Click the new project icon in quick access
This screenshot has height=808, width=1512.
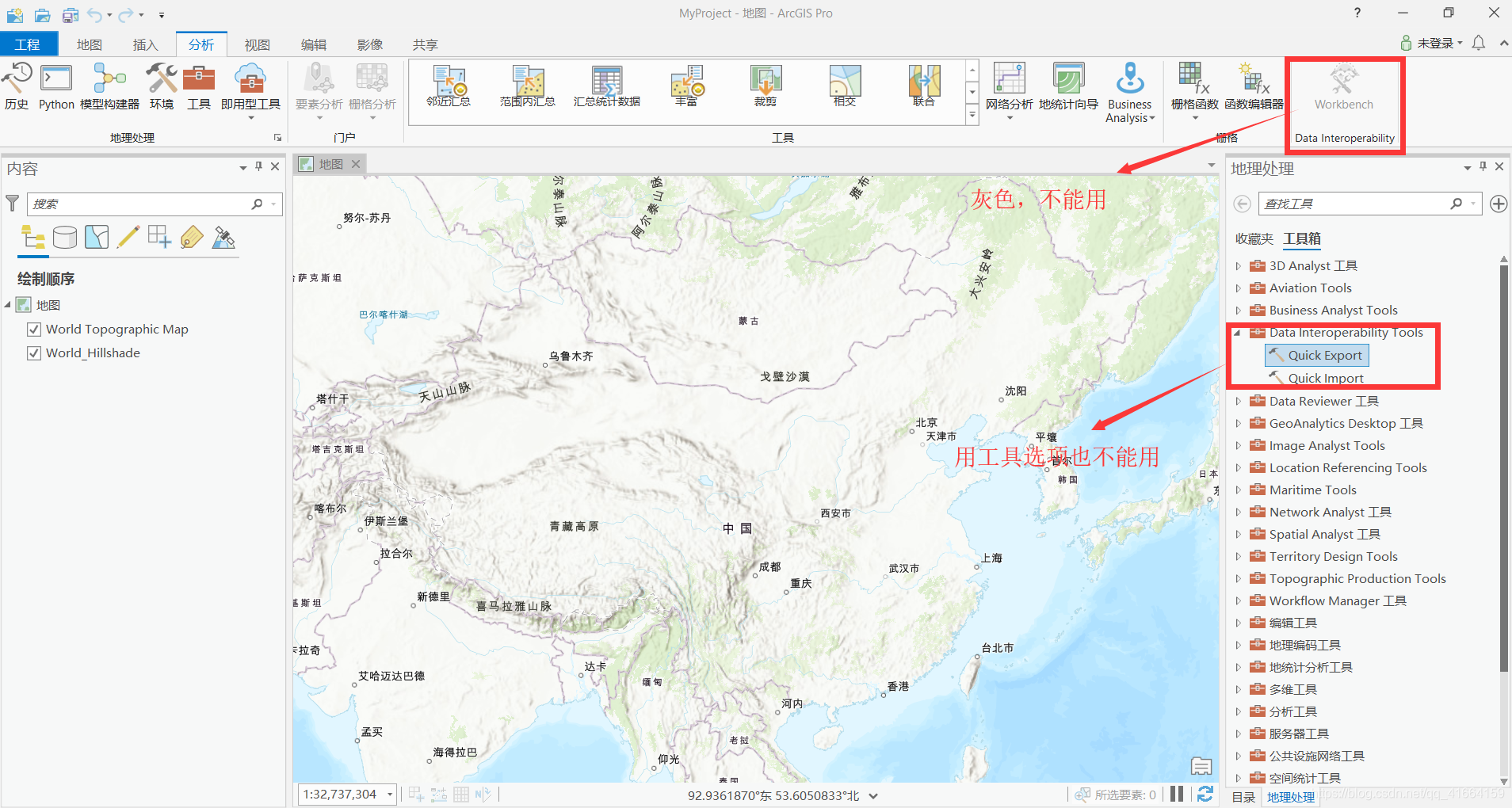tap(15, 14)
